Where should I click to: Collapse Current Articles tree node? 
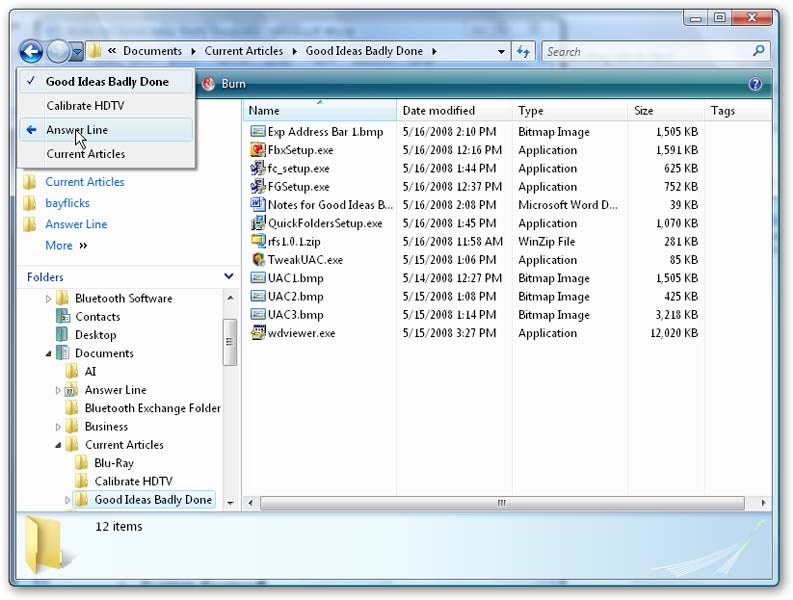click(58, 445)
